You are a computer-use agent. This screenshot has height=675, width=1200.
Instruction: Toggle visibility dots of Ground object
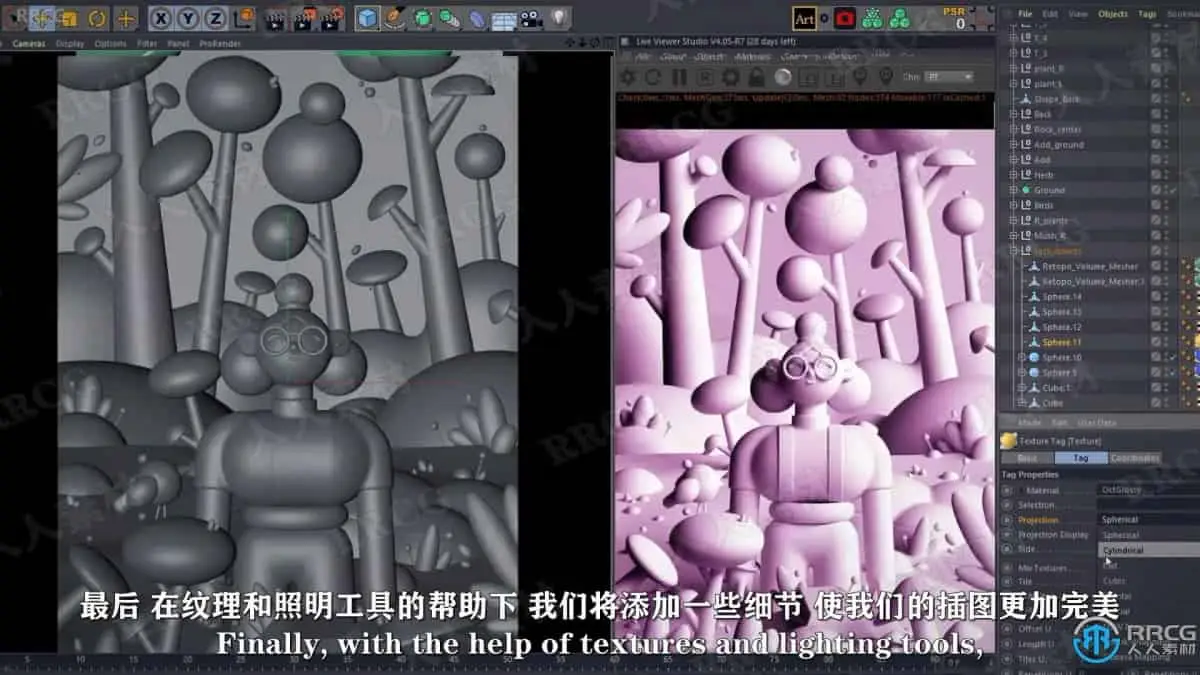(1166, 190)
